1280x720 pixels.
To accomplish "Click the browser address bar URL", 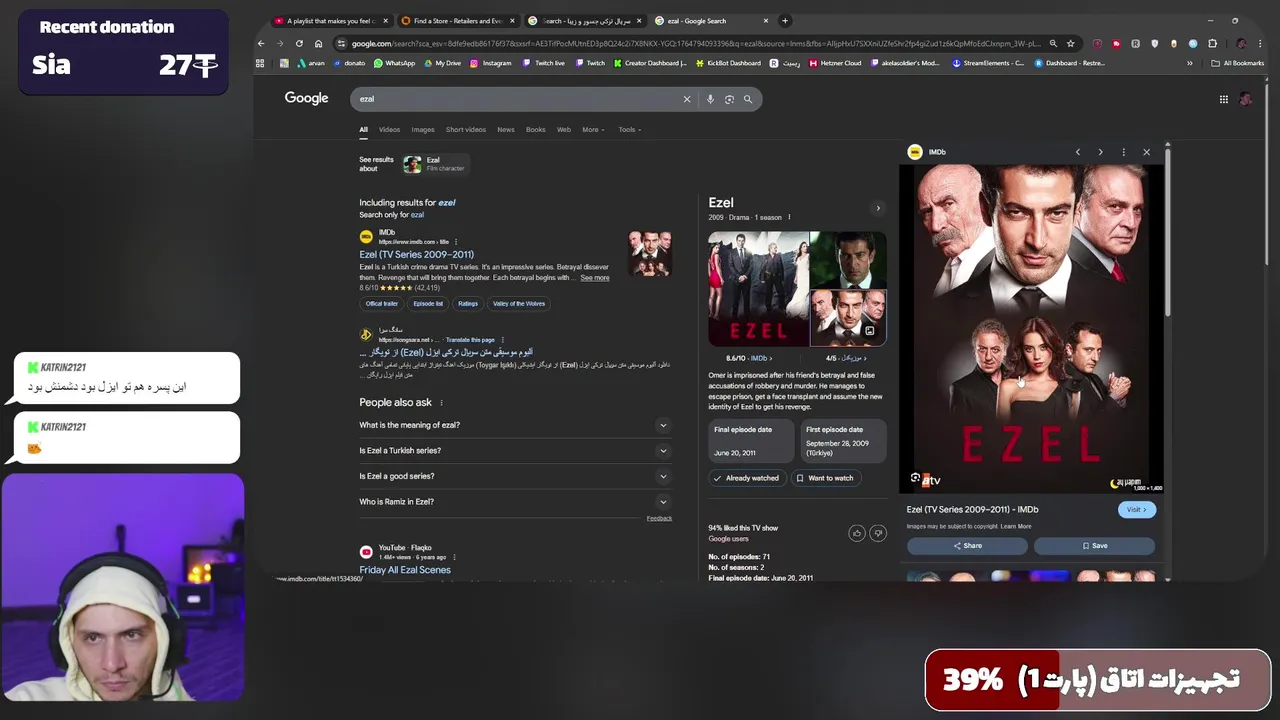I will (695, 44).
